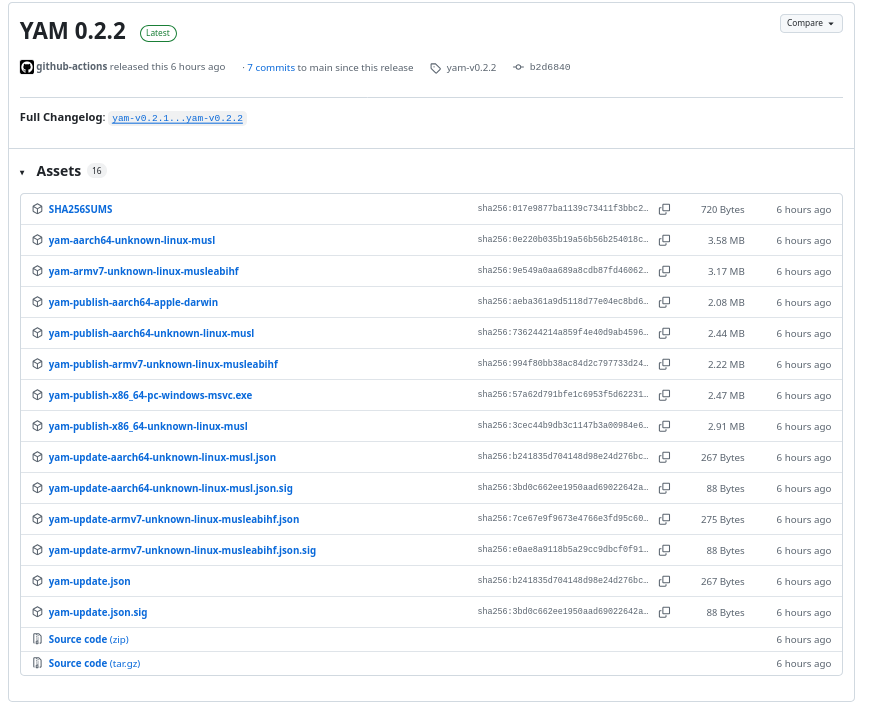This screenshot has width=872, height=713.
Task: Download yam-update-armv7-unknown-linux-musleabihf.json.sig
Action: pos(182,551)
